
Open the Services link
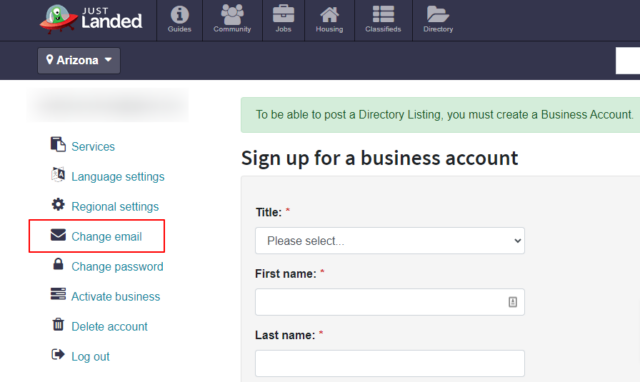93,147
